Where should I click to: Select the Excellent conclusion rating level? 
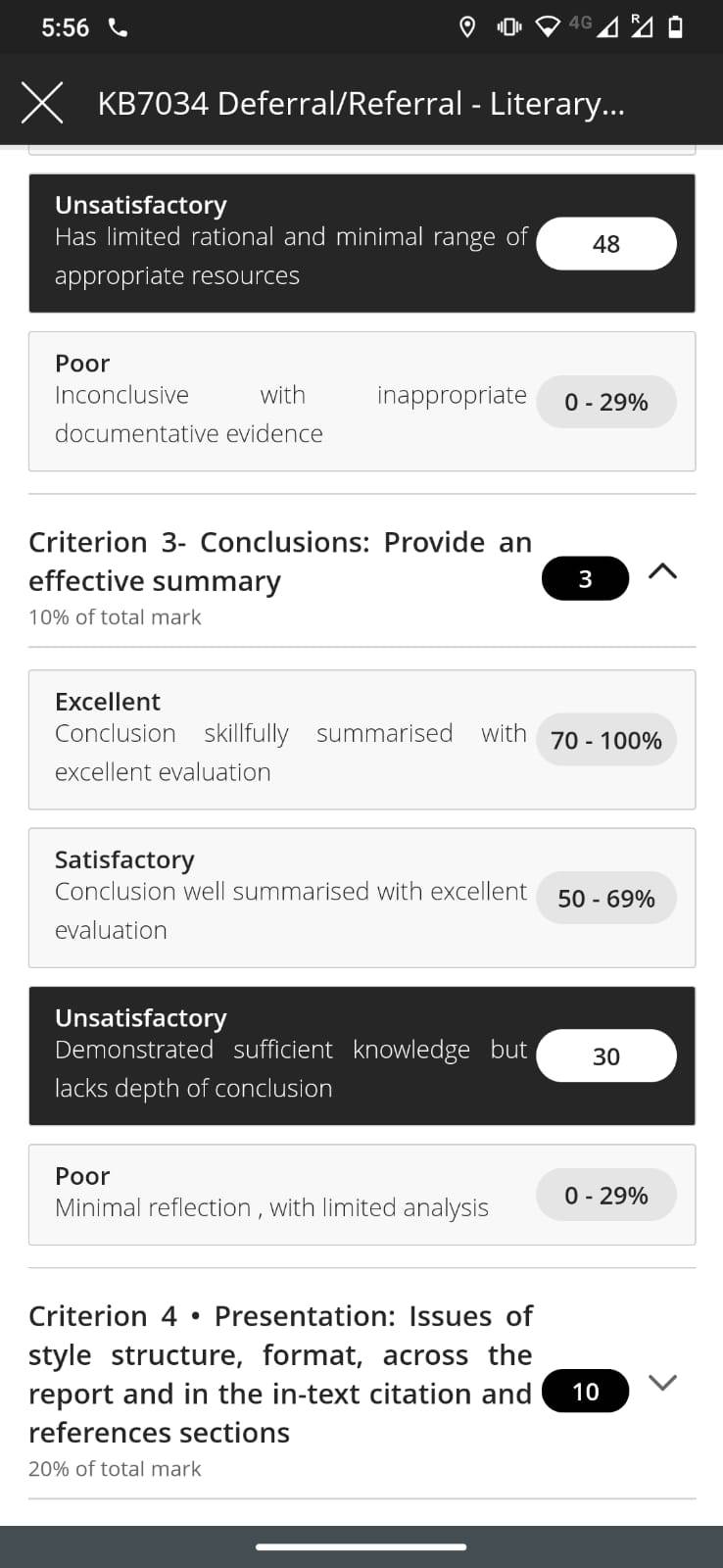pyautogui.click(x=362, y=740)
